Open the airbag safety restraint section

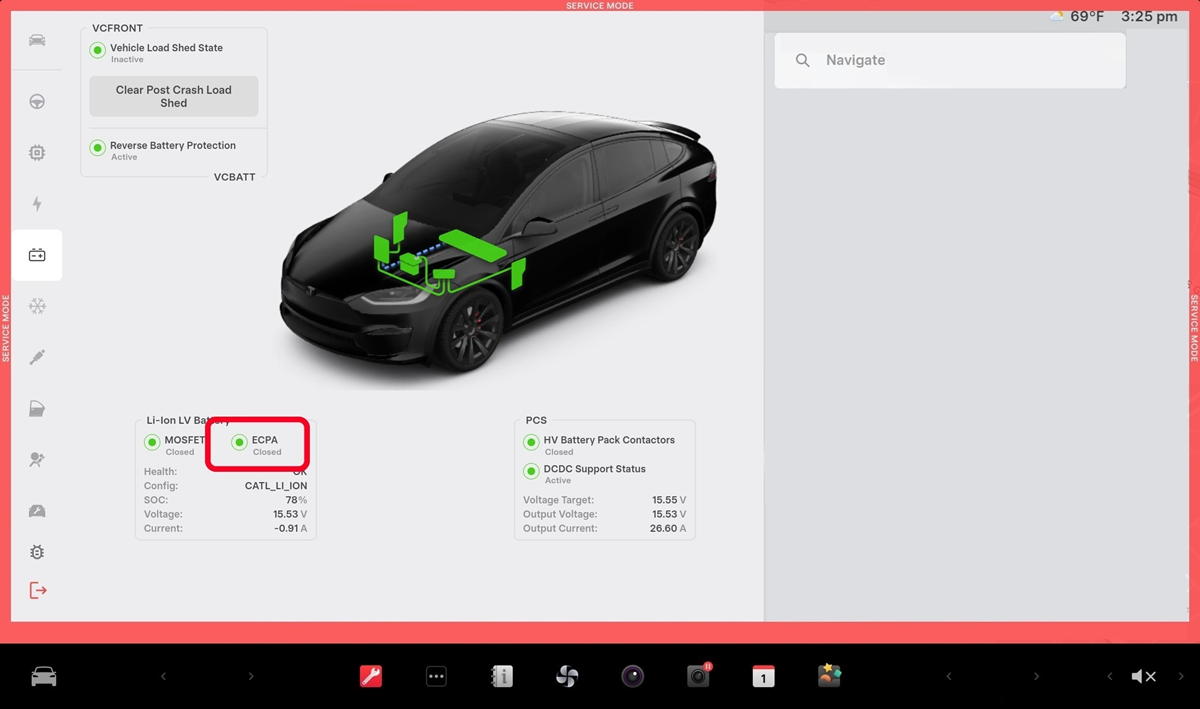[x=37, y=459]
